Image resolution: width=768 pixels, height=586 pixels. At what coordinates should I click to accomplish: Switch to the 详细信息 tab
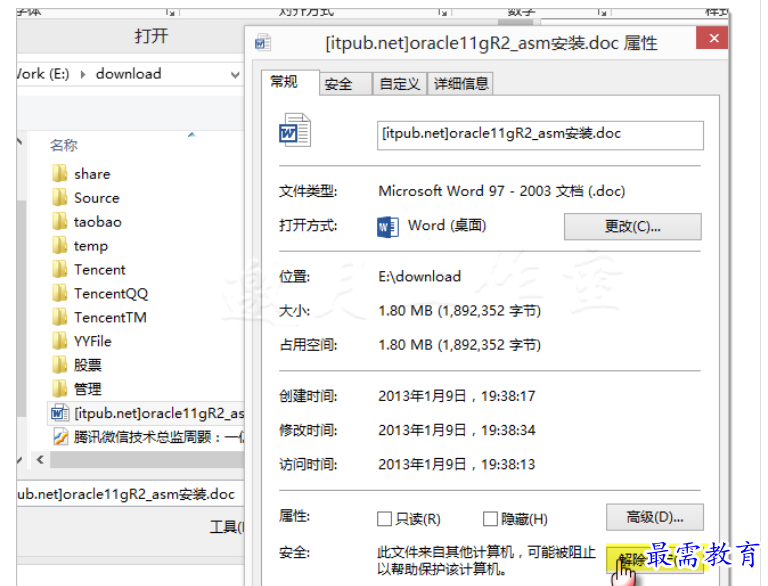coord(460,84)
